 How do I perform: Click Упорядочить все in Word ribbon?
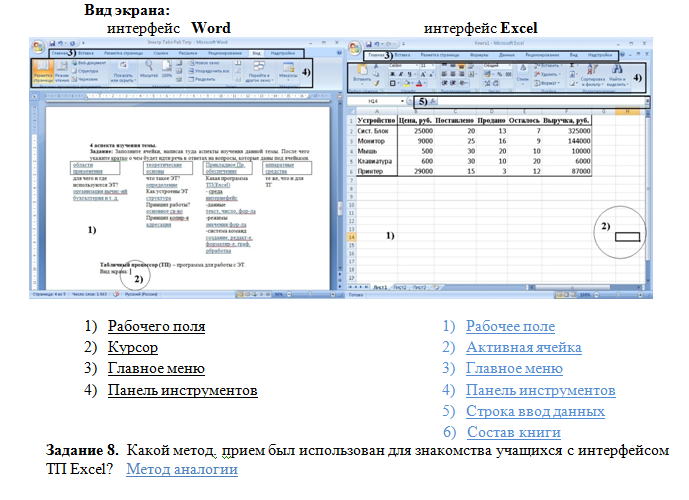click(x=209, y=71)
